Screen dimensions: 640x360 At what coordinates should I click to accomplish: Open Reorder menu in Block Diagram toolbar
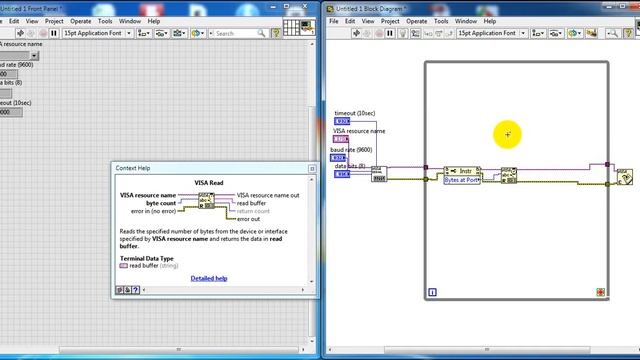pyautogui.click(x=575, y=33)
